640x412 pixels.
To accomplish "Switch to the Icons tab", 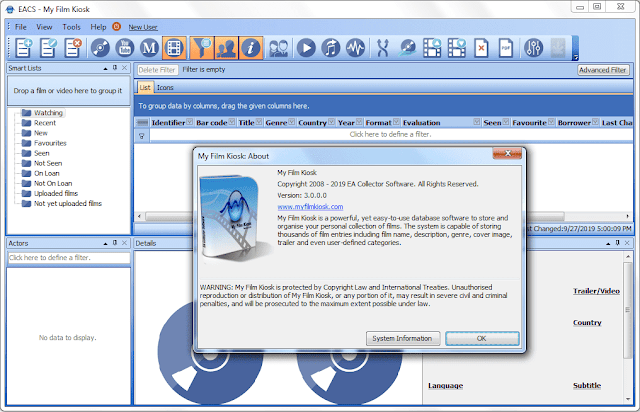I will pos(165,87).
